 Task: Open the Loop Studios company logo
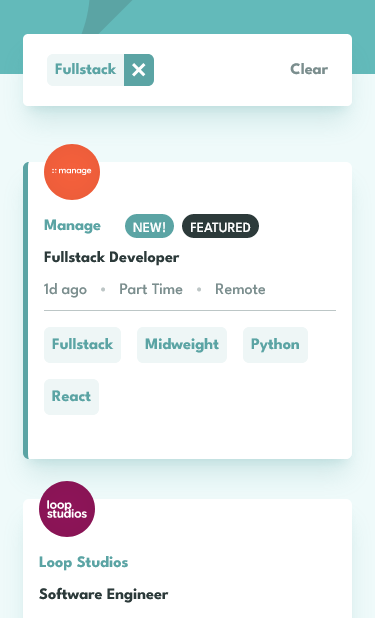click(67, 509)
